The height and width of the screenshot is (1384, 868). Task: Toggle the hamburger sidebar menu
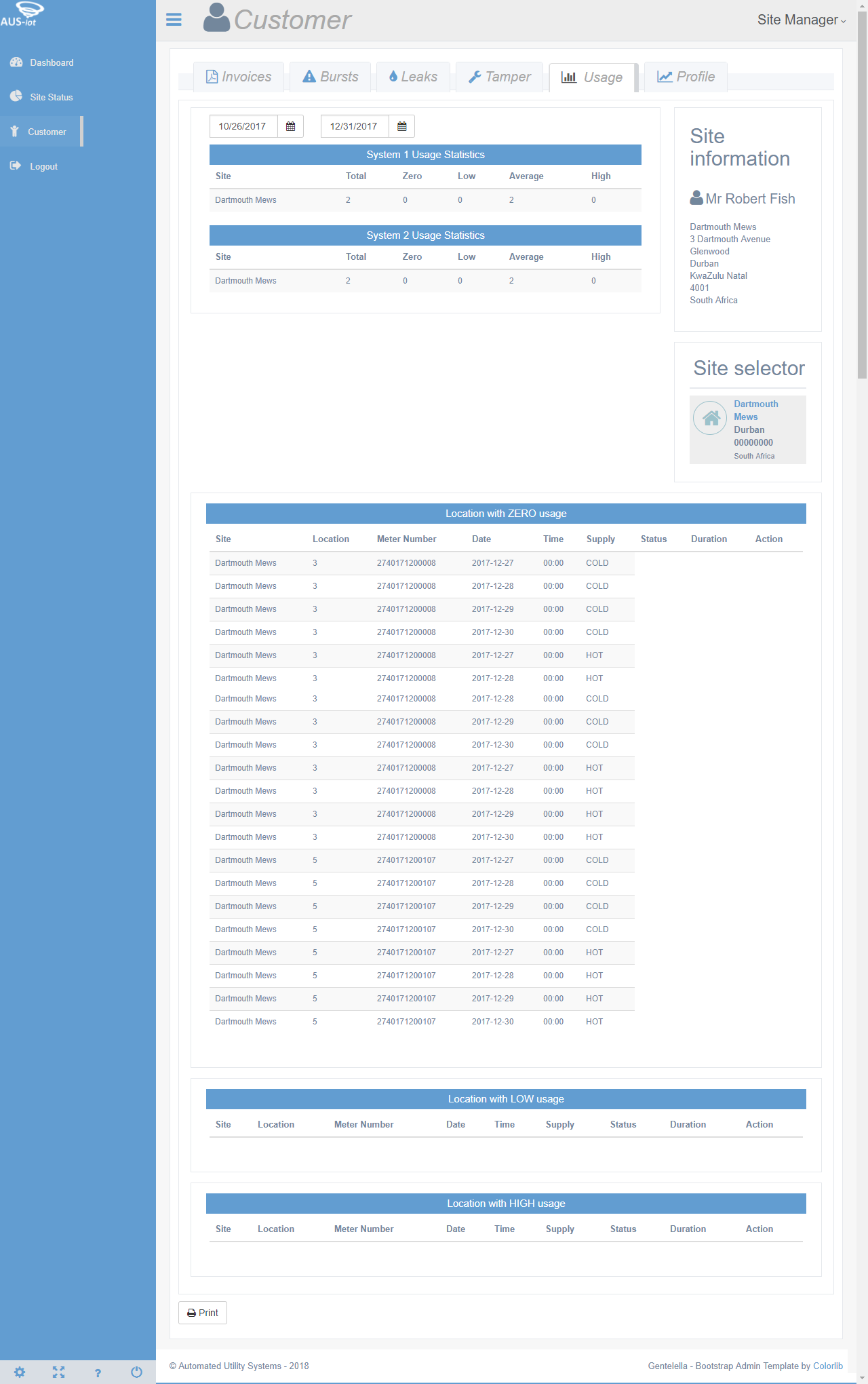[174, 20]
